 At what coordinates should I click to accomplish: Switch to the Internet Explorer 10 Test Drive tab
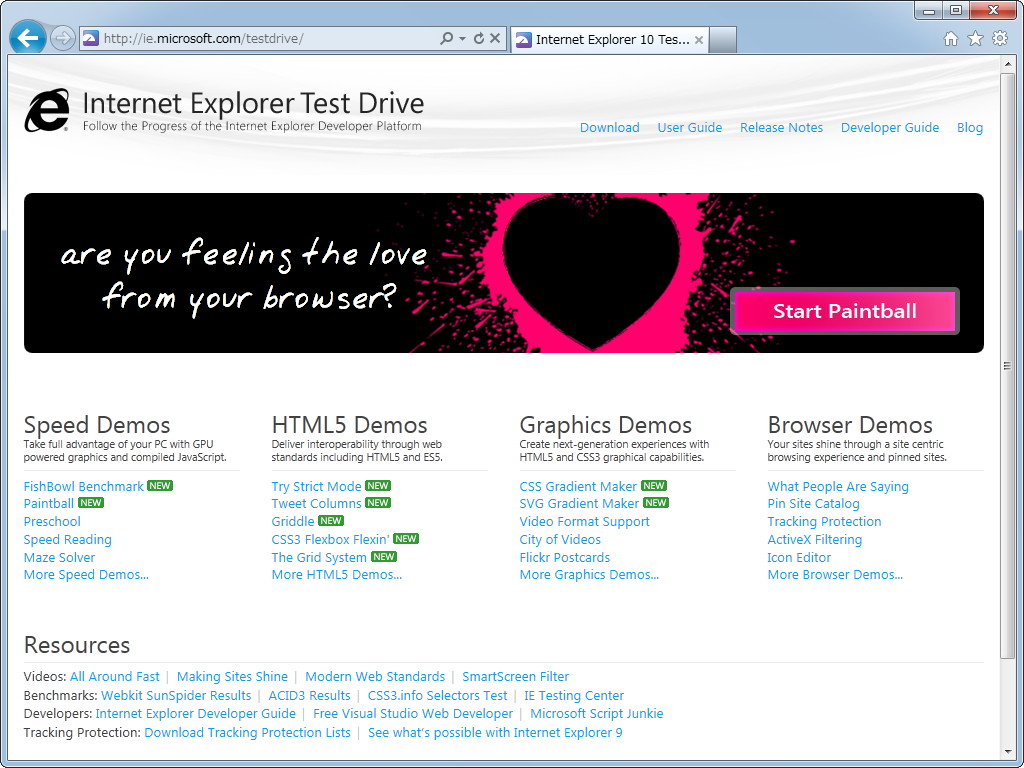[606, 39]
